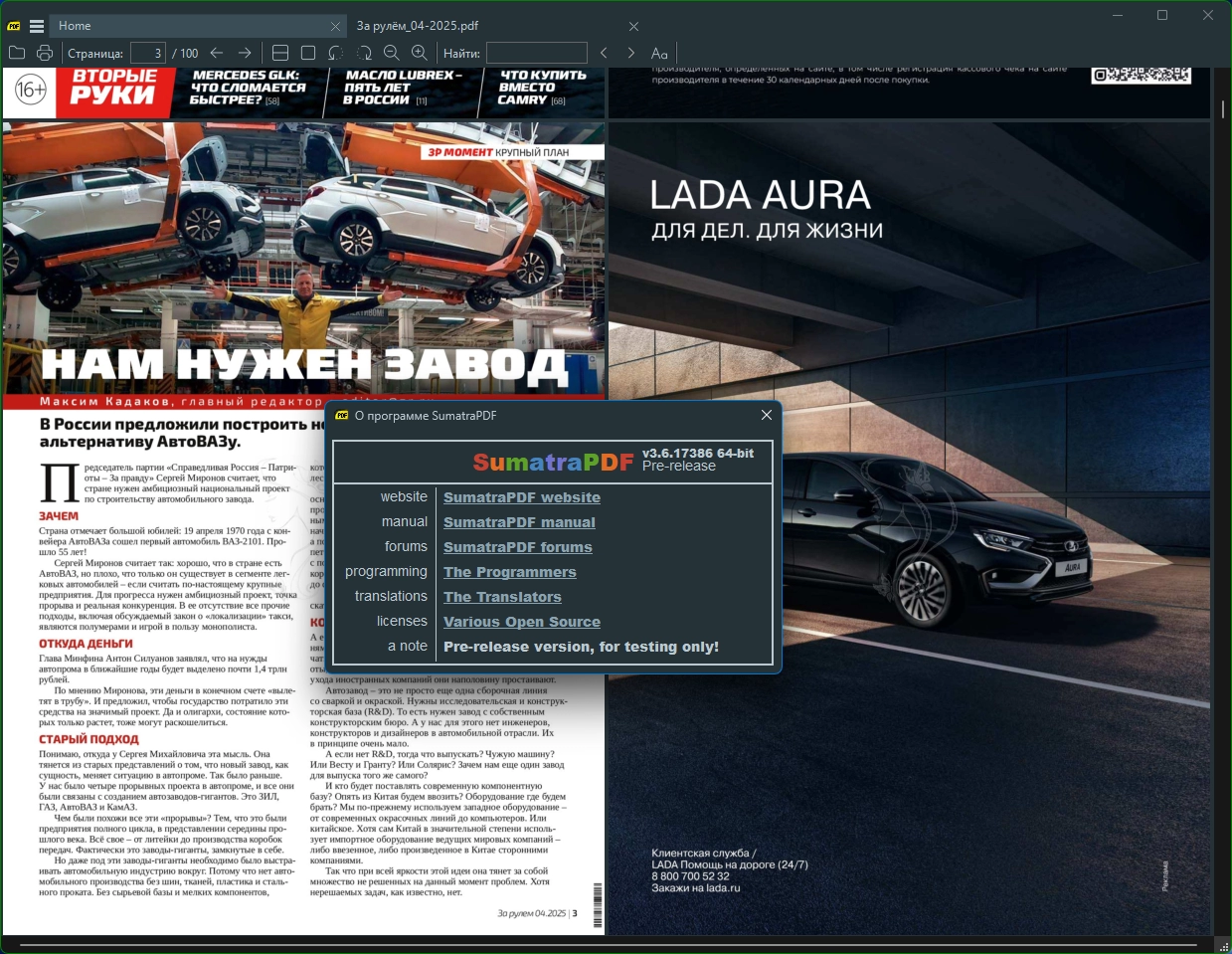Viewport: 1232px width, 954px height.
Task: Print the document with the printer icon
Action: pyautogui.click(x=45, y=53)
